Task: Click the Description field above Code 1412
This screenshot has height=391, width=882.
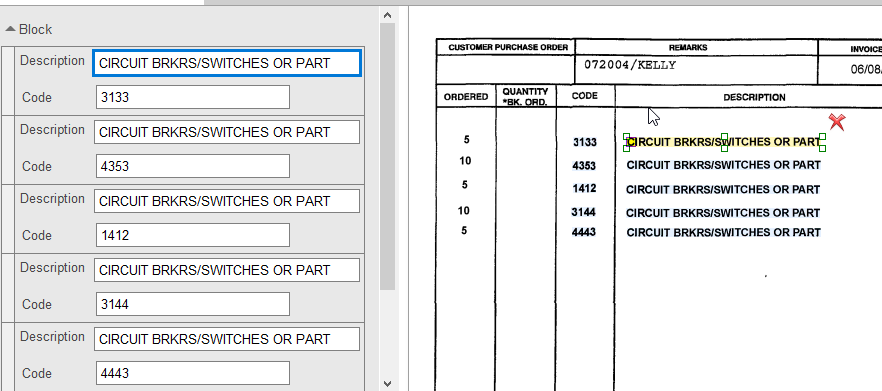Action: click(227, 201)
